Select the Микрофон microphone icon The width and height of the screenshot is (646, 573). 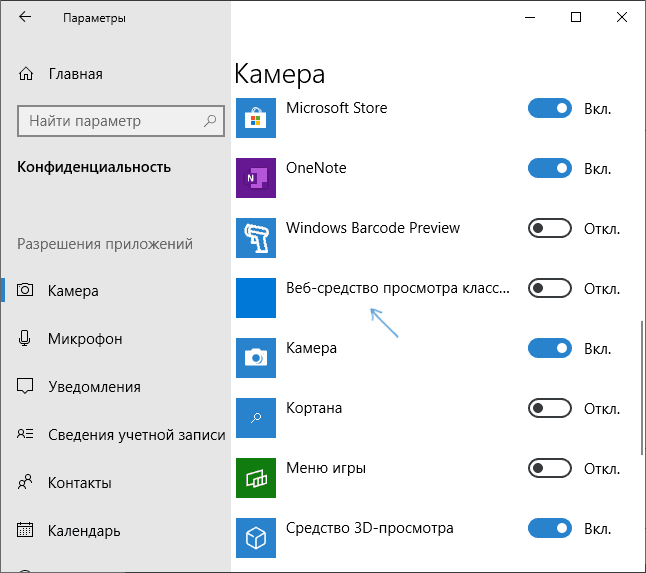[24, 338]
